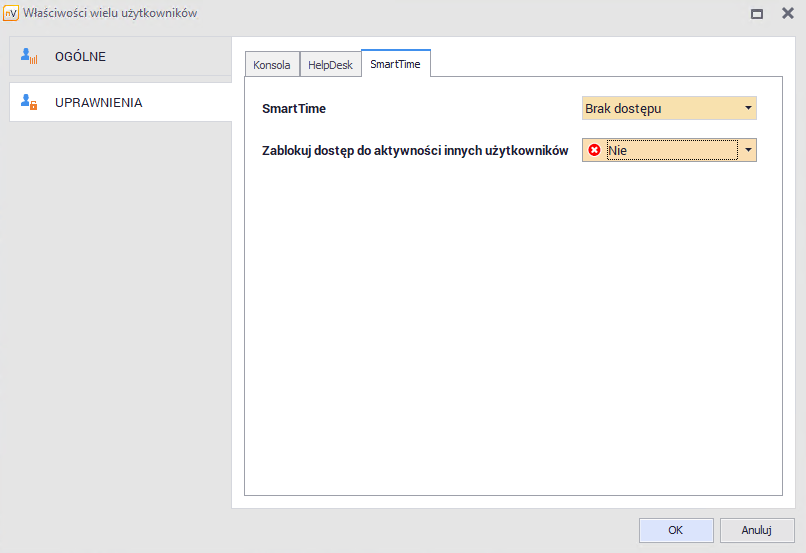Switch to the Konsola tab
This screenshot has width=806, height=553.
272,65
